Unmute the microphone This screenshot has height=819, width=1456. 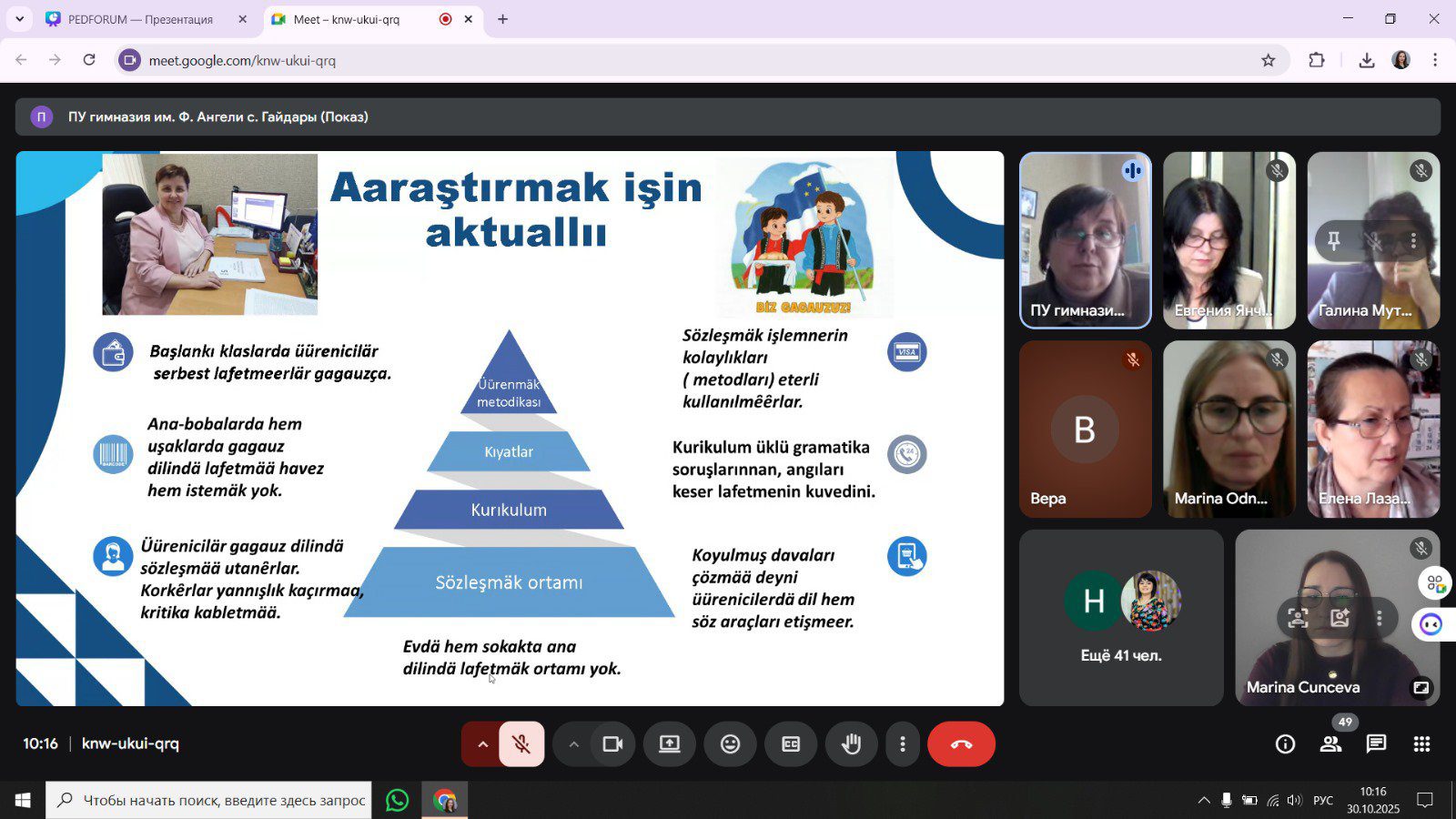[x=521, y=744]
